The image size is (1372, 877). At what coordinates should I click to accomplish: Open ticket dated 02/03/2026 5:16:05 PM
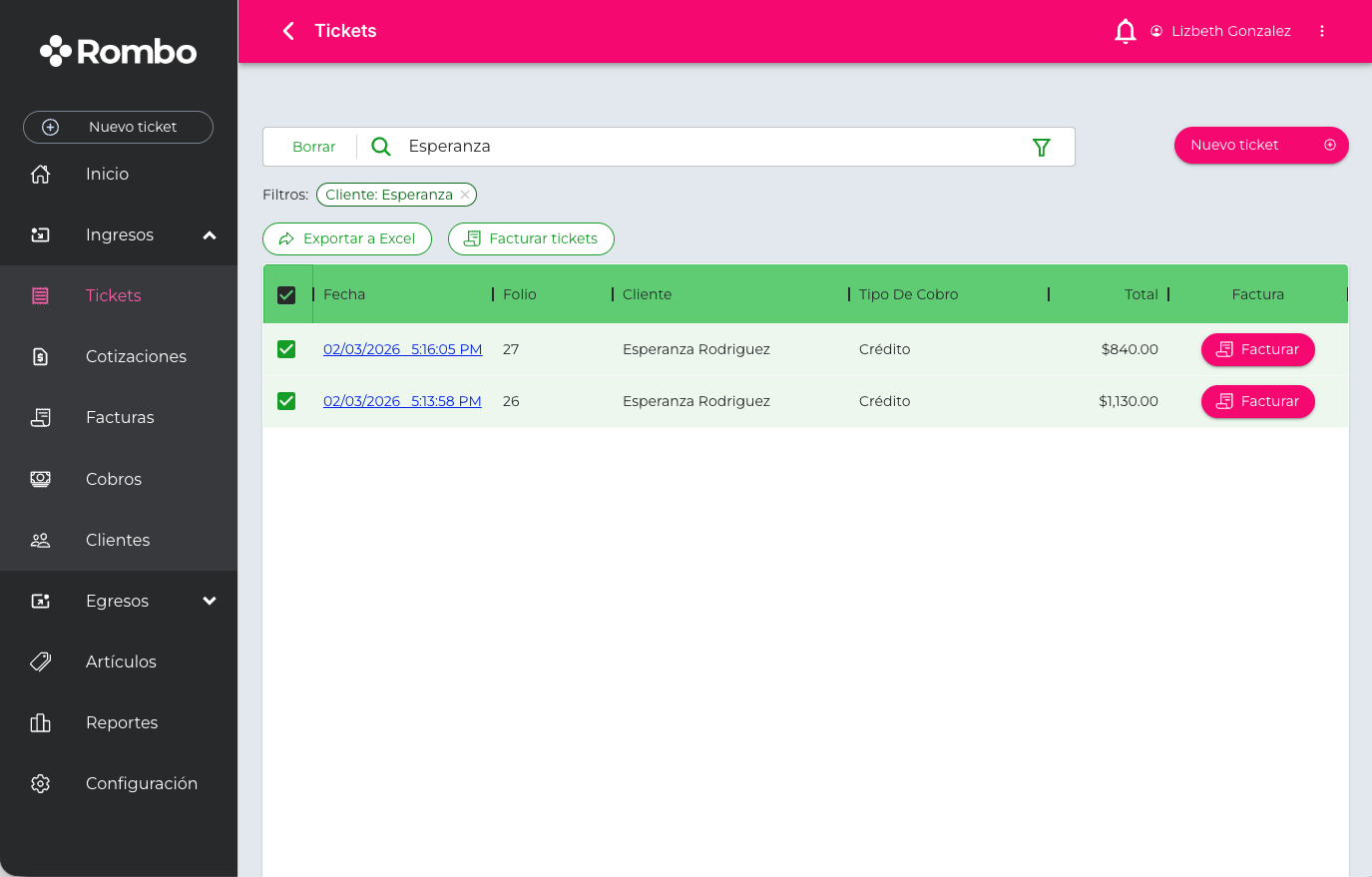click(402, 349)
